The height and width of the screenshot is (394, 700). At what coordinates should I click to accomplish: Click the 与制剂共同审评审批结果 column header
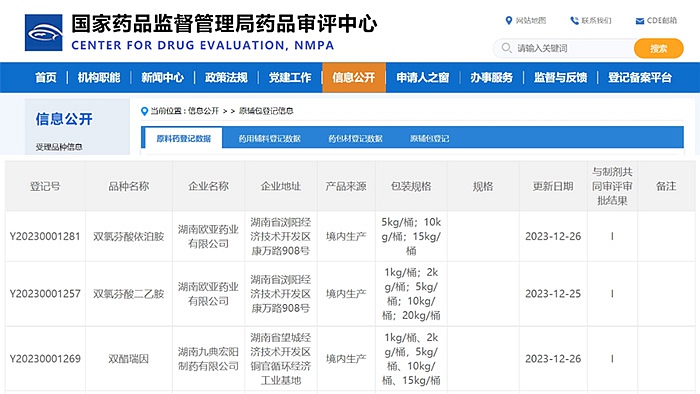coord(612,186)
